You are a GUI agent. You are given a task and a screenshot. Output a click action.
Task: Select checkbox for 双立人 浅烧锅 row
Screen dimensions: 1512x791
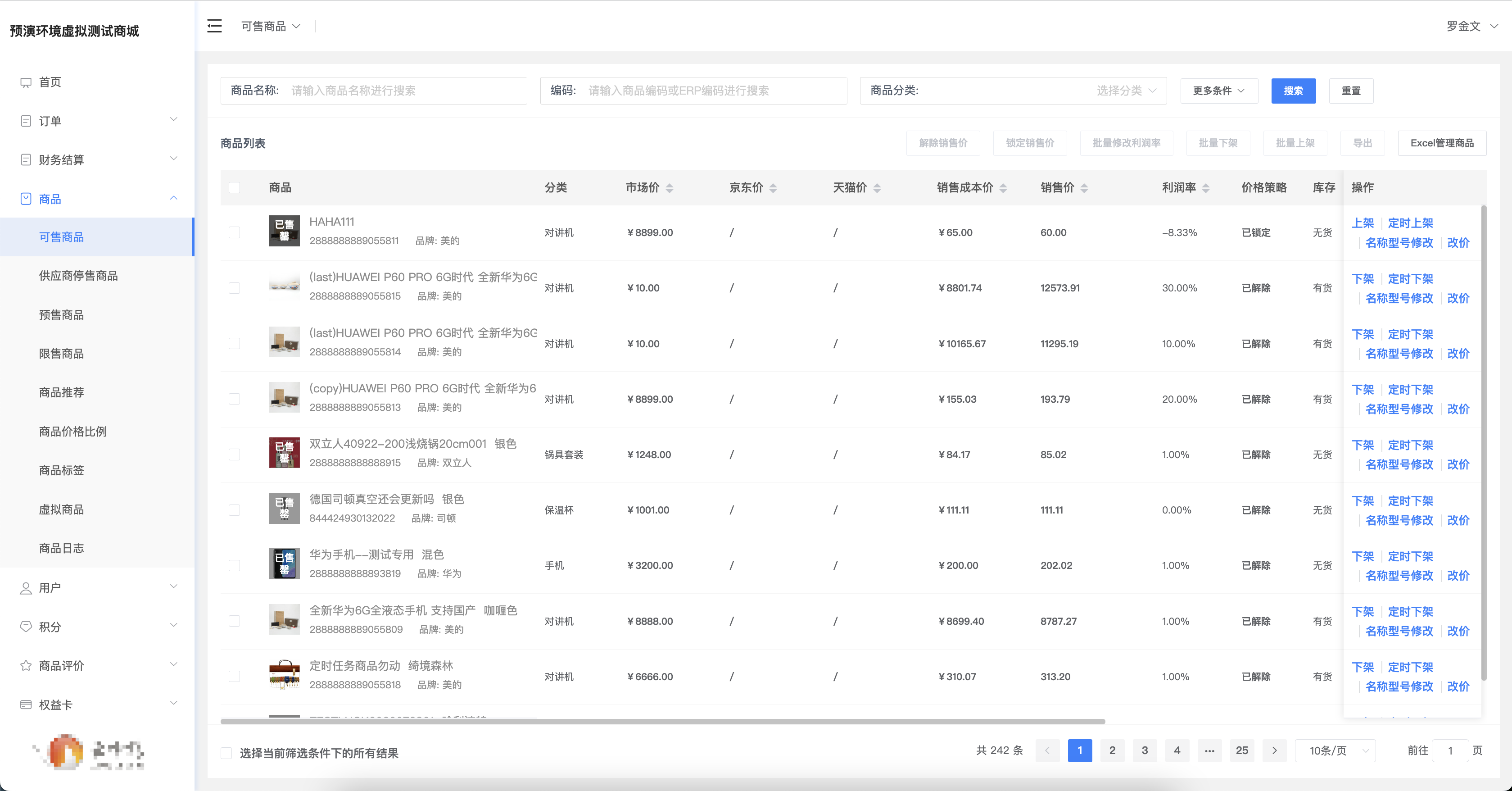pos(234,455)
